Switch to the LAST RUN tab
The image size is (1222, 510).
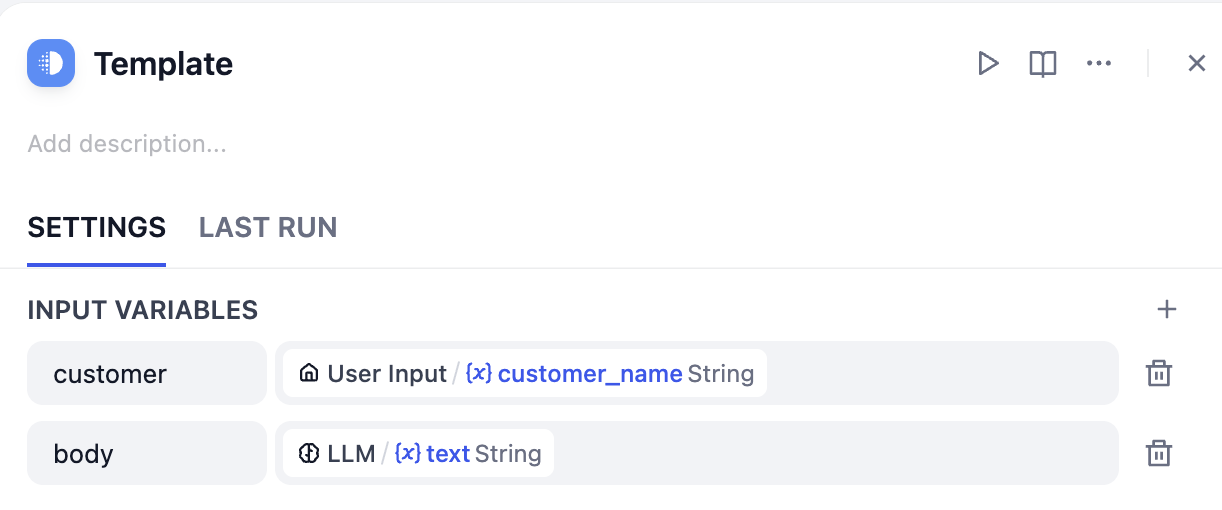pyautogui.click(x=268, y=228)
